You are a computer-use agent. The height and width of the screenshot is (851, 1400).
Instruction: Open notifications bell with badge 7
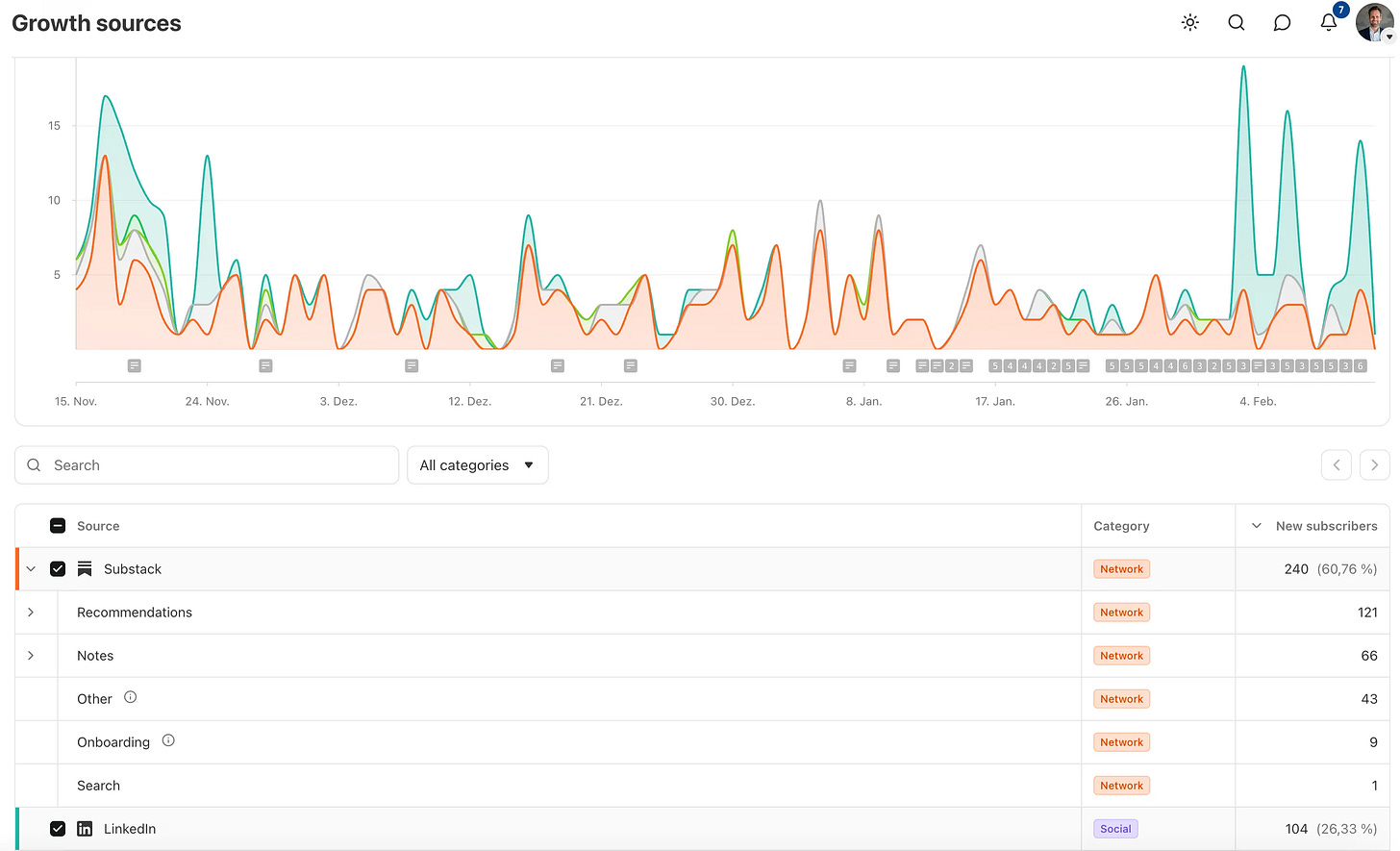point(1329,22)
